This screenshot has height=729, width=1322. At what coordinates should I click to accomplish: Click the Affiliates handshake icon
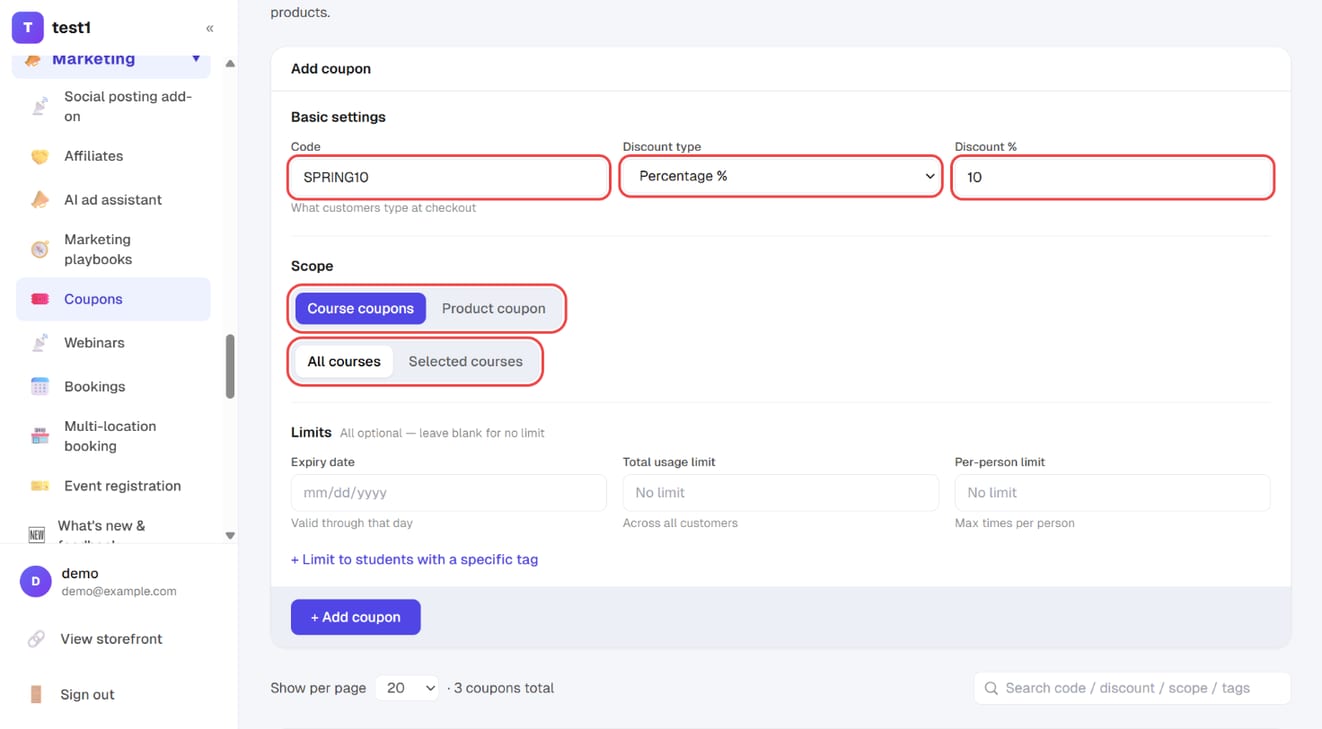40,156
